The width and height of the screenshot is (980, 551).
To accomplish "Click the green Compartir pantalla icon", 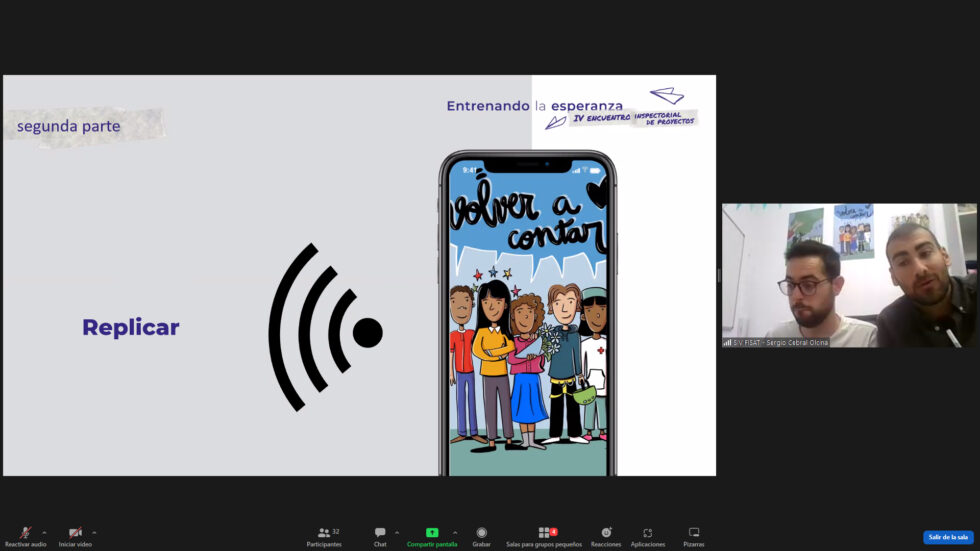I will tap(432, 533).
